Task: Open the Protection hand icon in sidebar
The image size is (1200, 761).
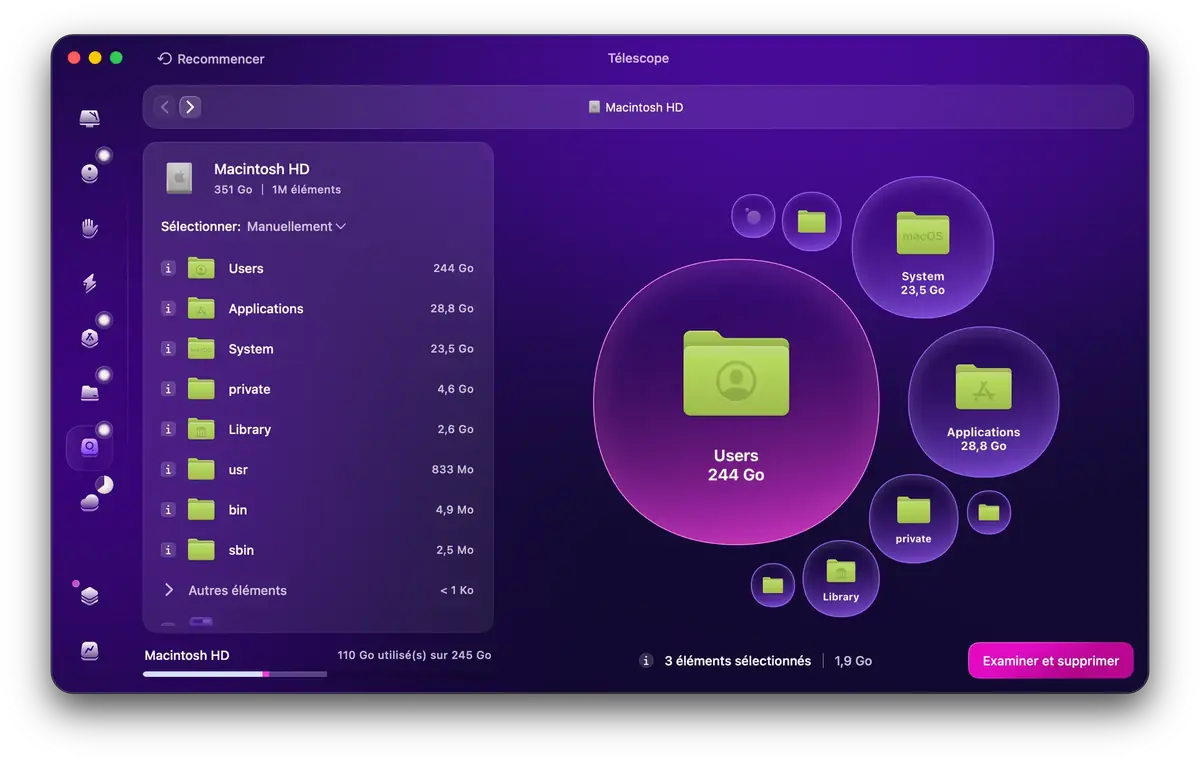Action: pos(90,228)
